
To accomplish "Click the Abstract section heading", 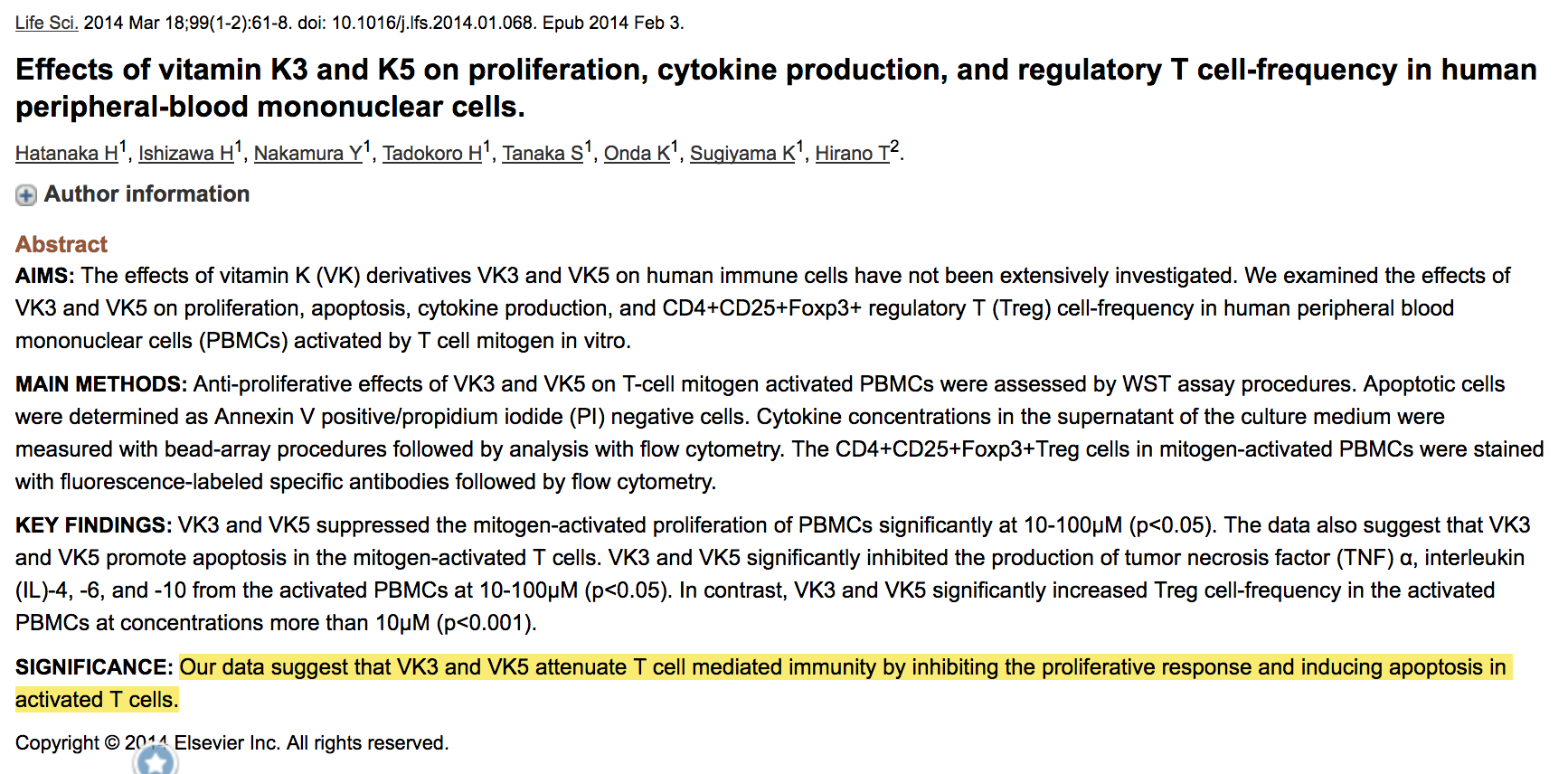I will (x=61, y=244).
